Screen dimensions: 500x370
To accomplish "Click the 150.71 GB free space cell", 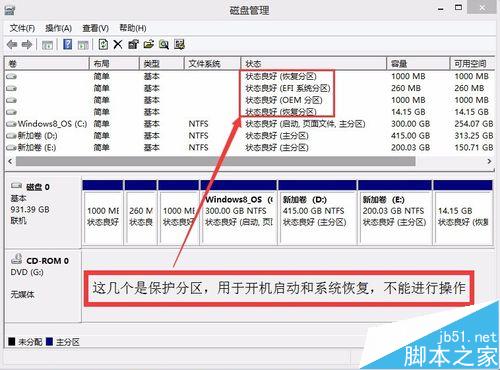I will click(474, 148).
